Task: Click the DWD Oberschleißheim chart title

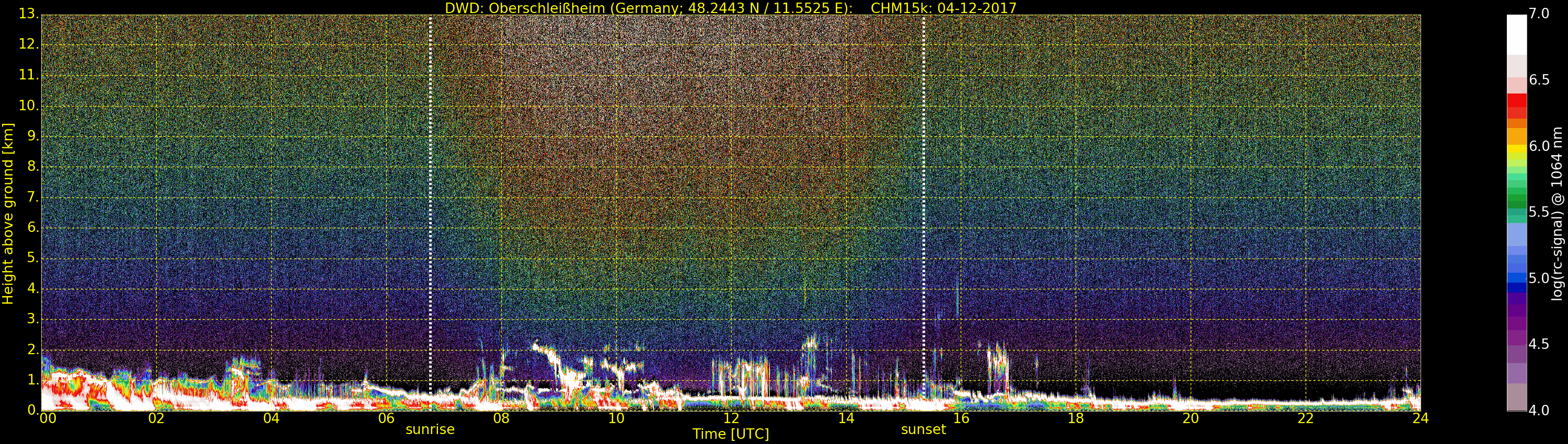Action: (x=731, y=8)
